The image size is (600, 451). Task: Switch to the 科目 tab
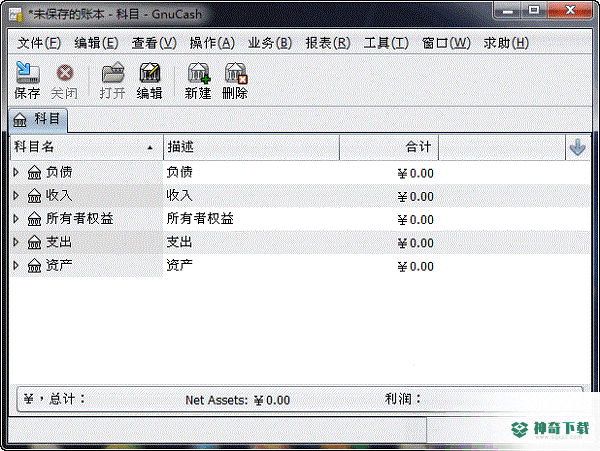pos(38,120)
